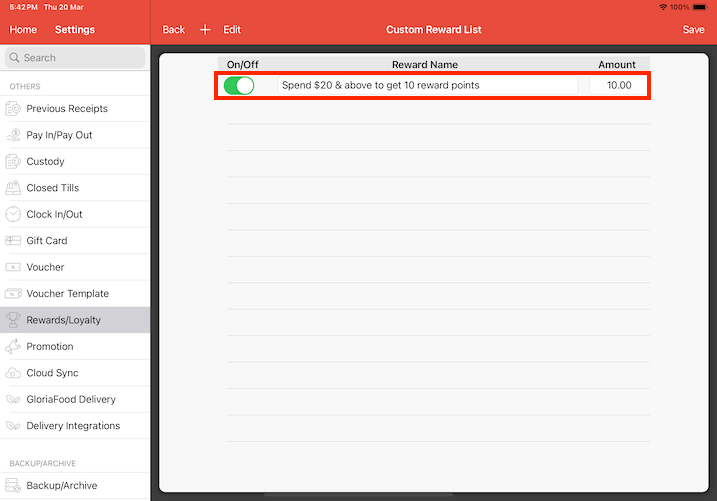Open Closed Tills in the sidebar
This screenshot has width=717, height=501.
tap(75, 188)
